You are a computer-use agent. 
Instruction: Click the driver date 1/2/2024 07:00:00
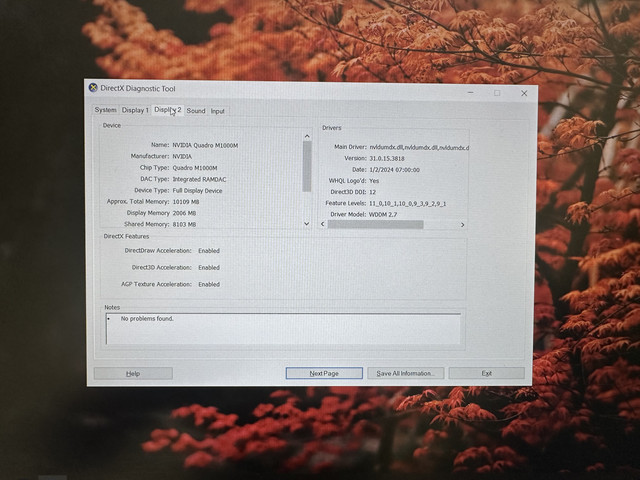(394, 170)
